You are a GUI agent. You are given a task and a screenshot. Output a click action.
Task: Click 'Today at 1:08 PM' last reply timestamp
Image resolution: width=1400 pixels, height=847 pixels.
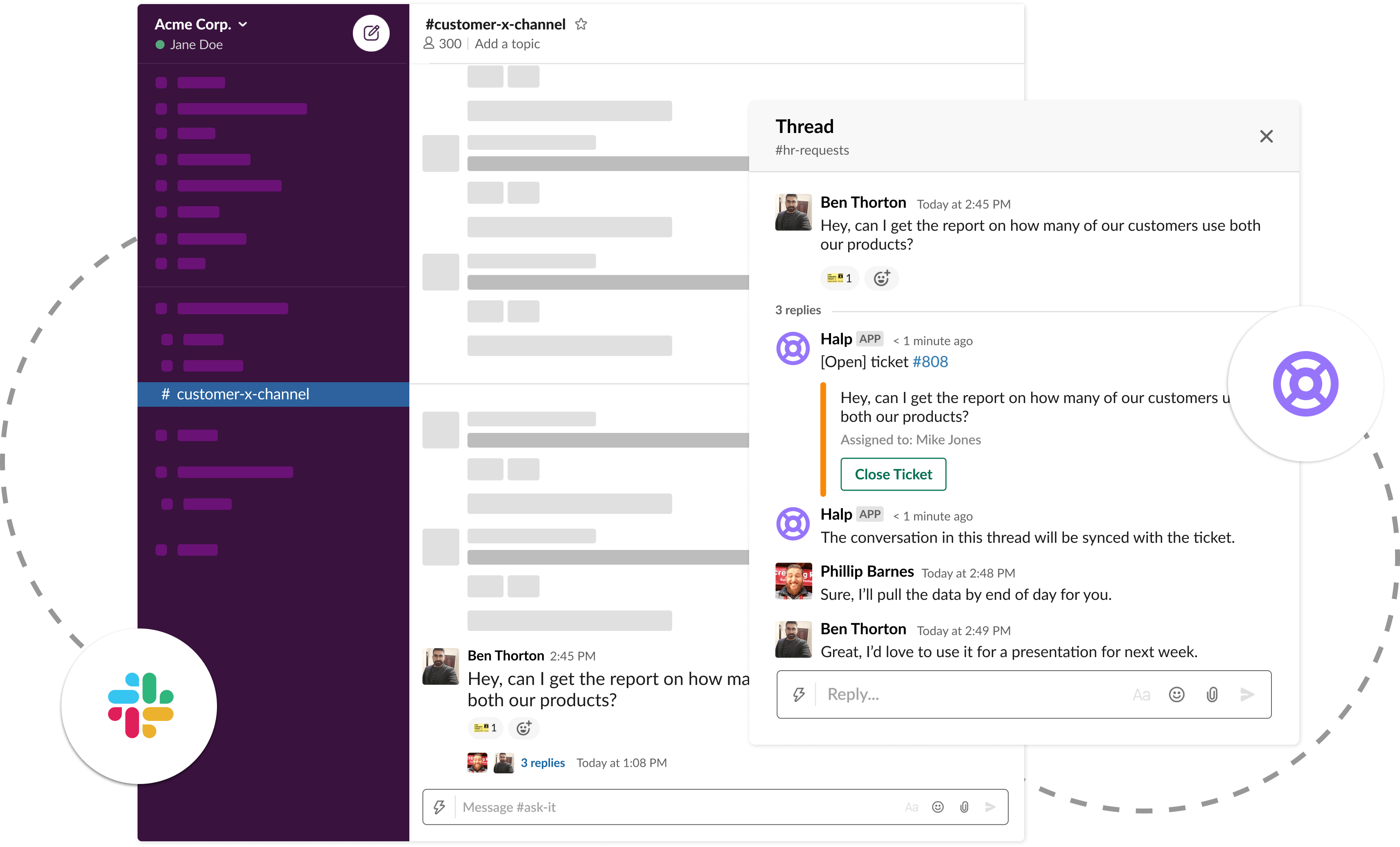tap(621, 762)
